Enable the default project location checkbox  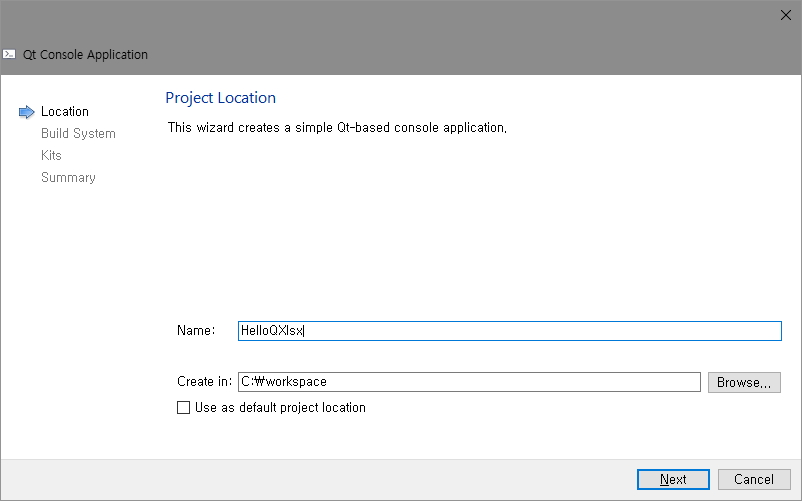coord(183,408)
